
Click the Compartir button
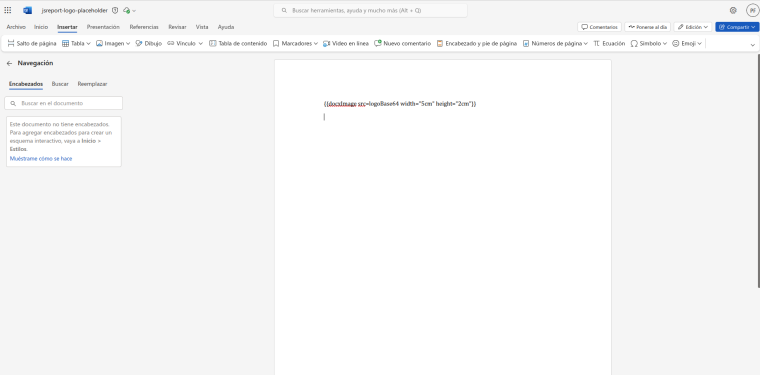(x=737, y=27)
